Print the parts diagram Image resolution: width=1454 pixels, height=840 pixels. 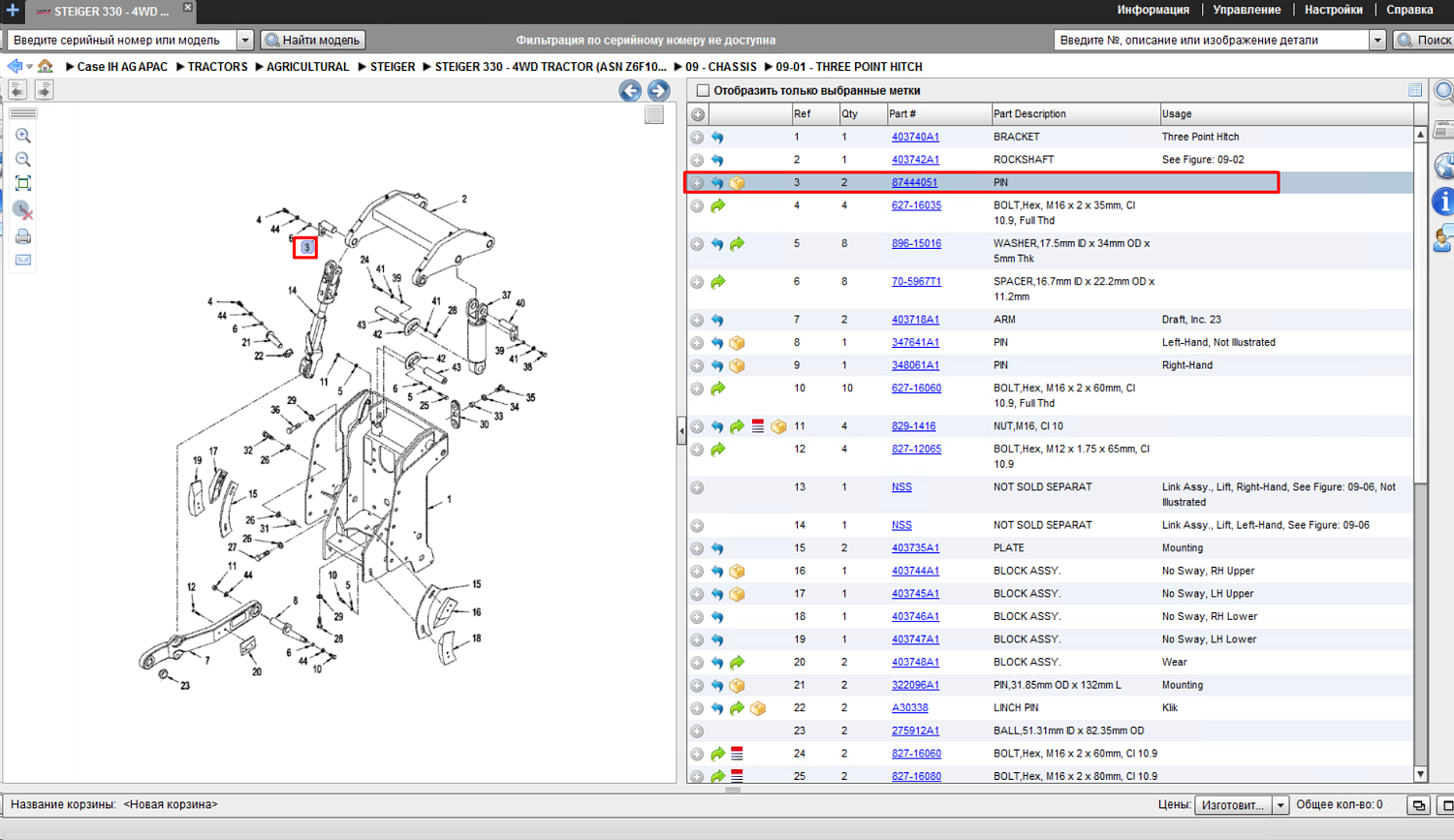pyautogui.click(x=23, y=236)
